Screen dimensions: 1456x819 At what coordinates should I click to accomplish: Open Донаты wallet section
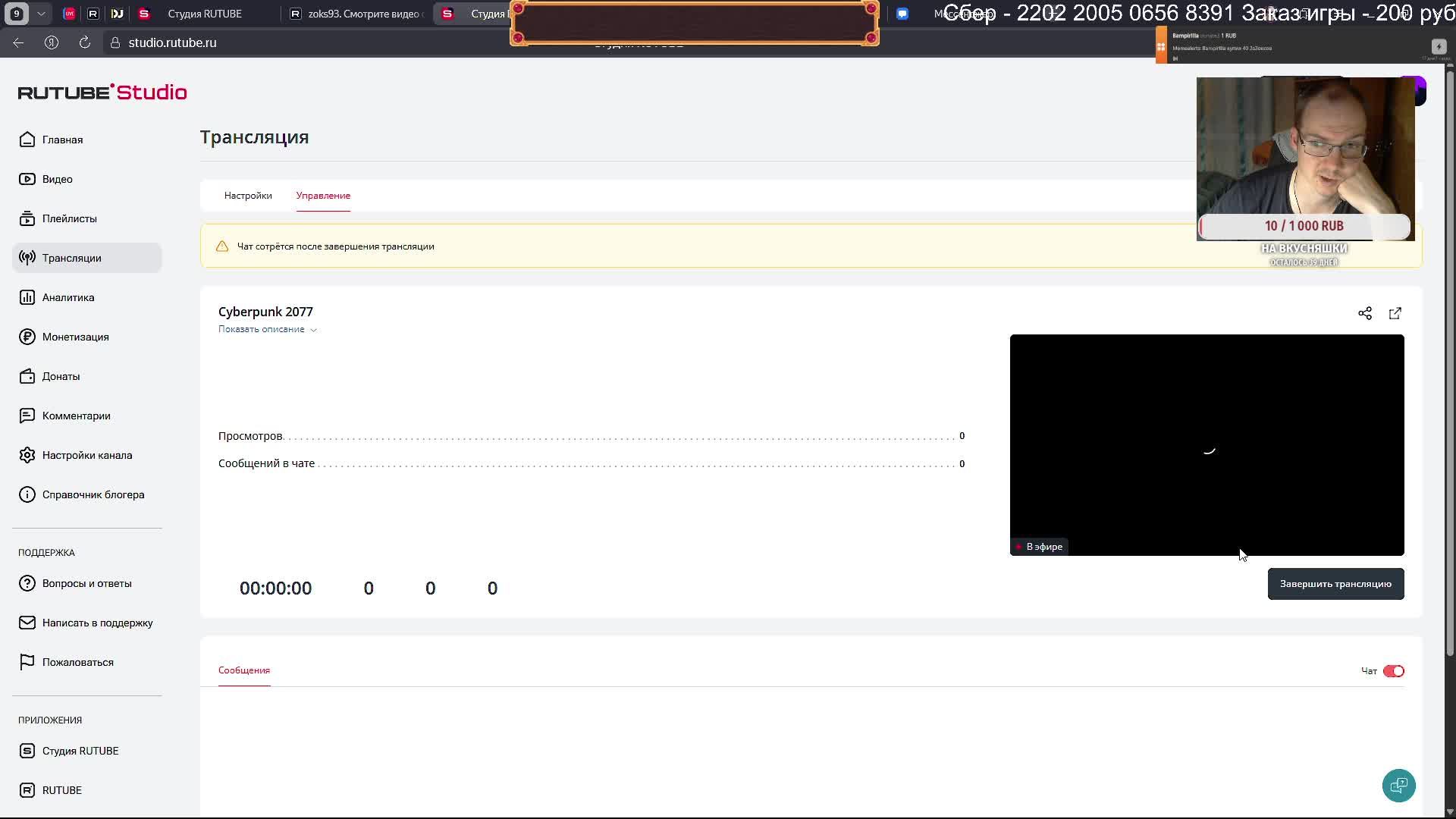61,376
